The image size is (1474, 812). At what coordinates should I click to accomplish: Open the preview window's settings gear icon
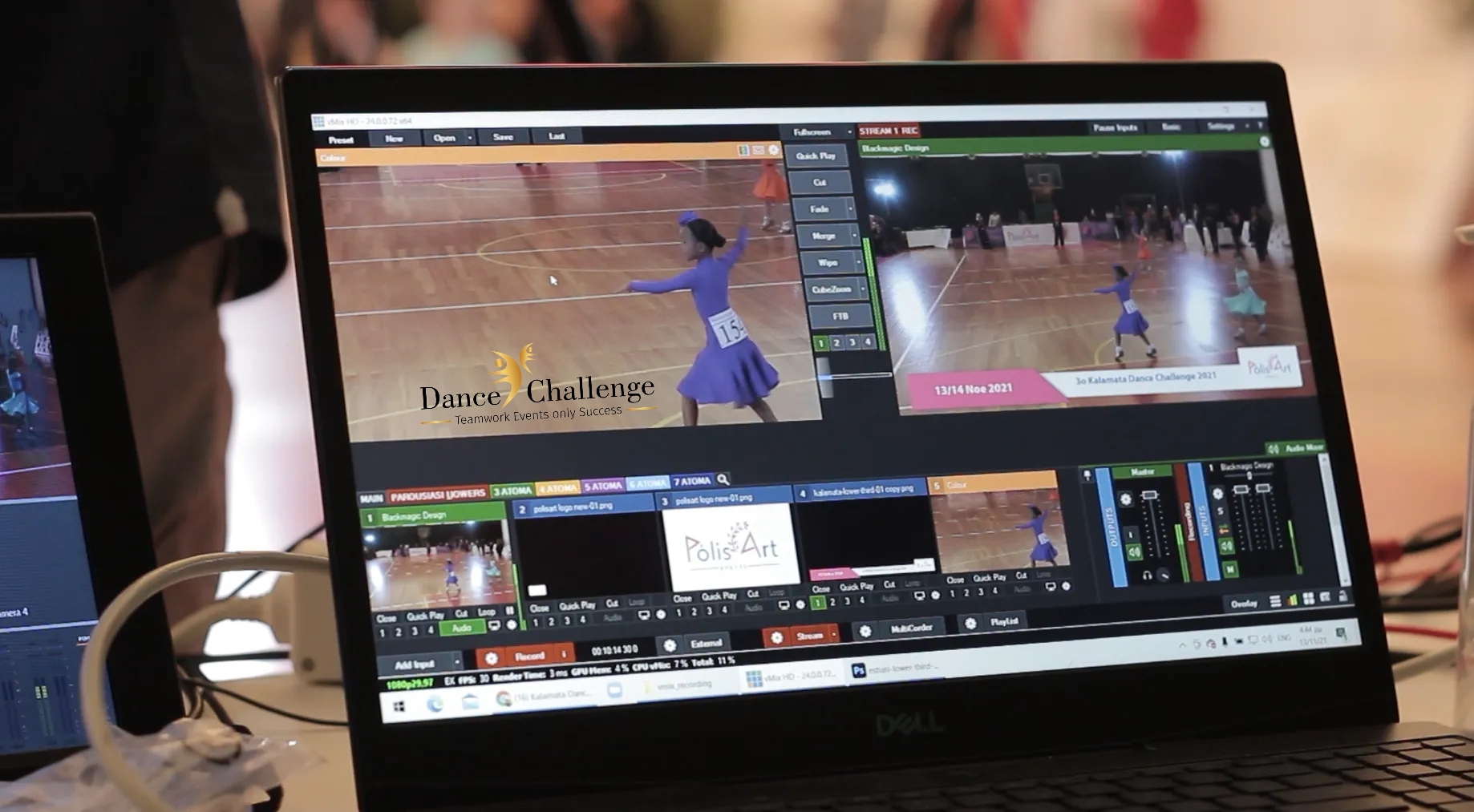coord(774,150)
